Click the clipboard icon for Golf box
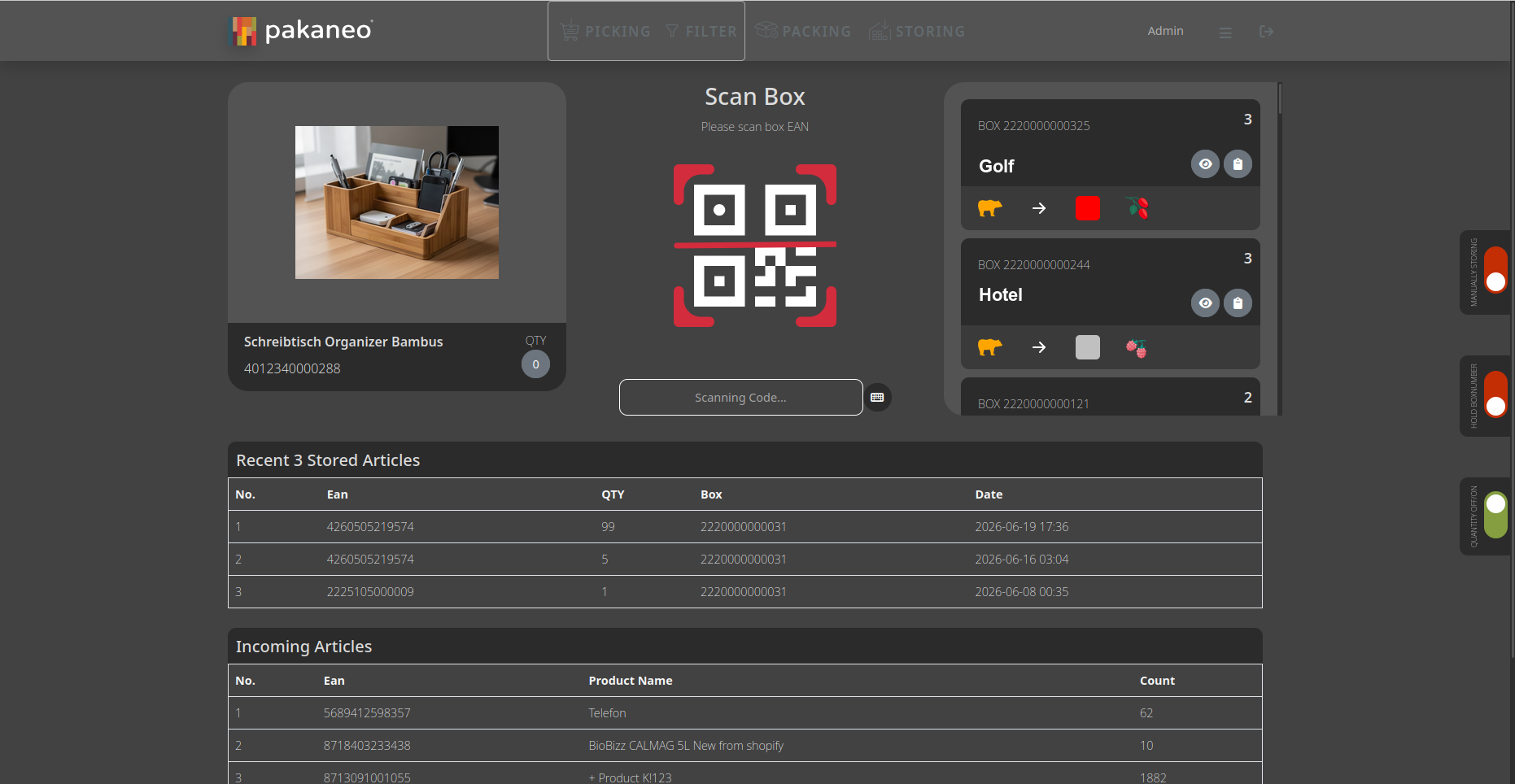The height and width of the screenshot is (784, 1515). (1238, 164)
